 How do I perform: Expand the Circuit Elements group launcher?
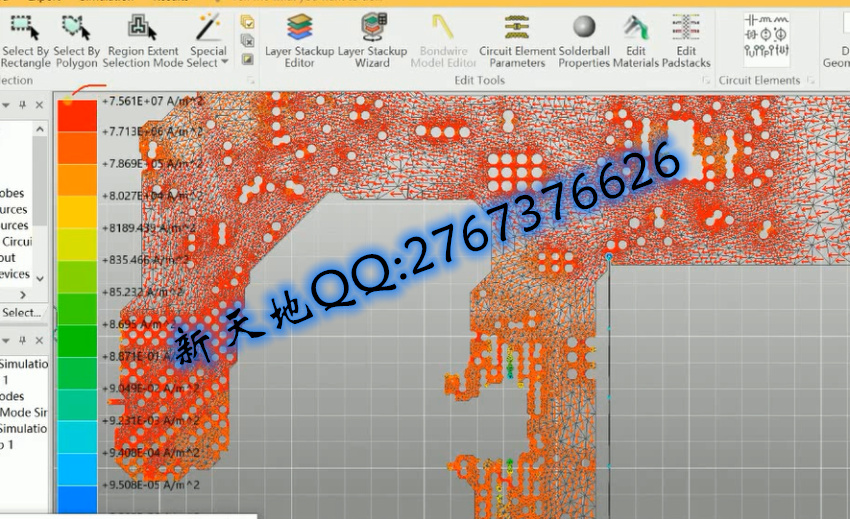pyautogui.click(x=809, y=81)
